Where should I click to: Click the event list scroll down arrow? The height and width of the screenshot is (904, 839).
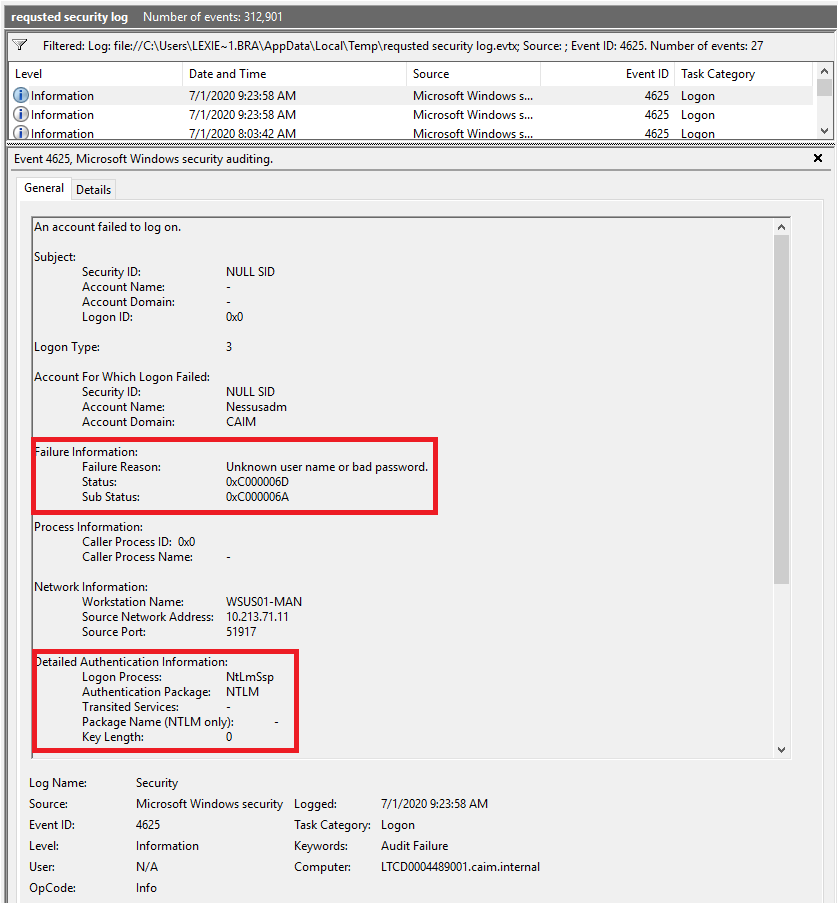[825, 131]
